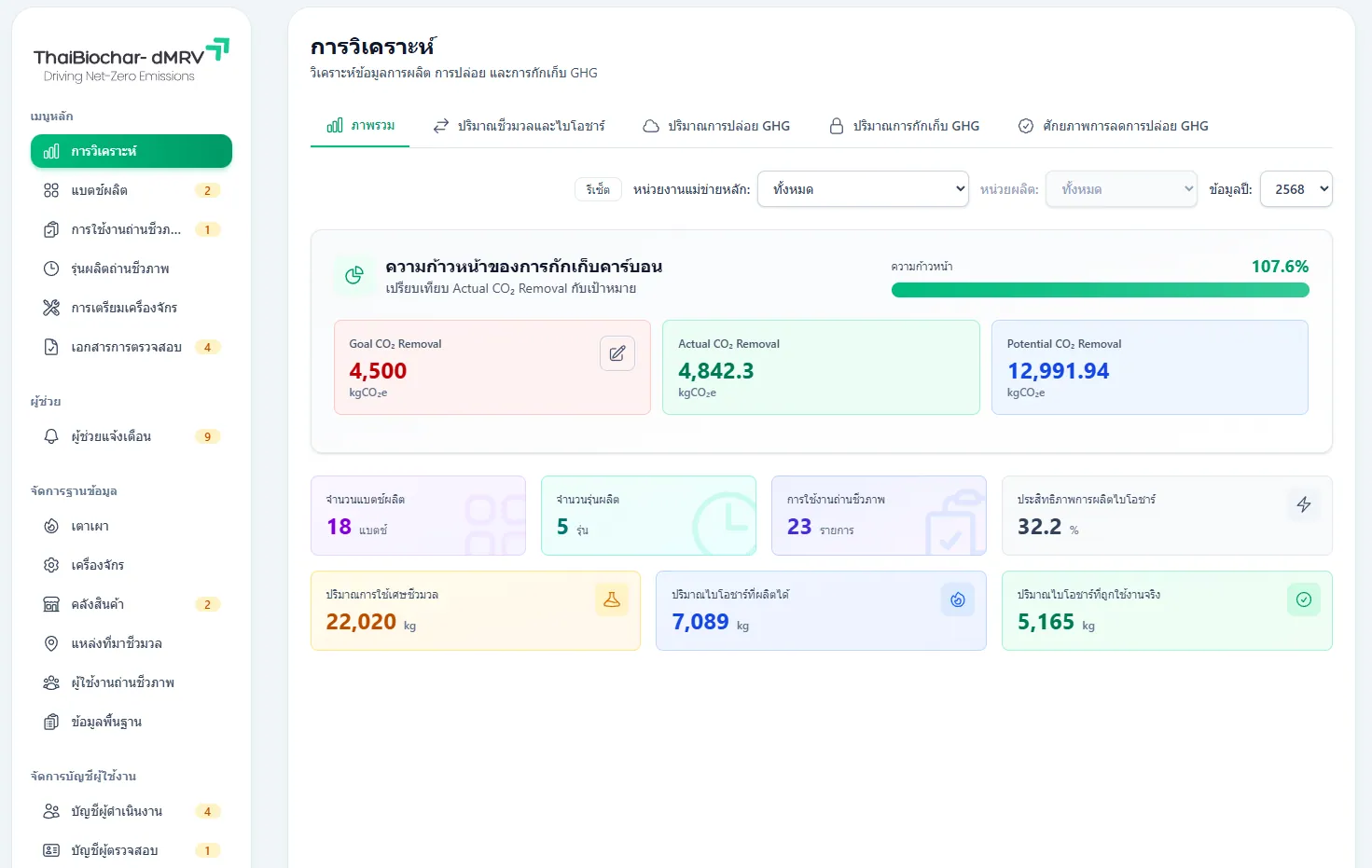This screenshot has height=868, width=1372.
Task: Click the 107.6% progress value
Action: (x=1280, y=267)
